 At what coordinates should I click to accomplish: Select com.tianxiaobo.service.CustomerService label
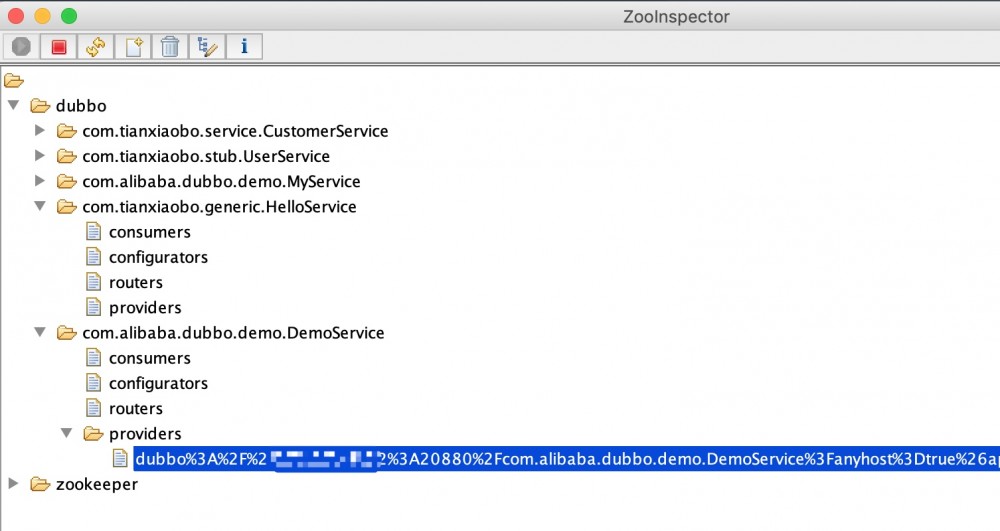[235, 131]
